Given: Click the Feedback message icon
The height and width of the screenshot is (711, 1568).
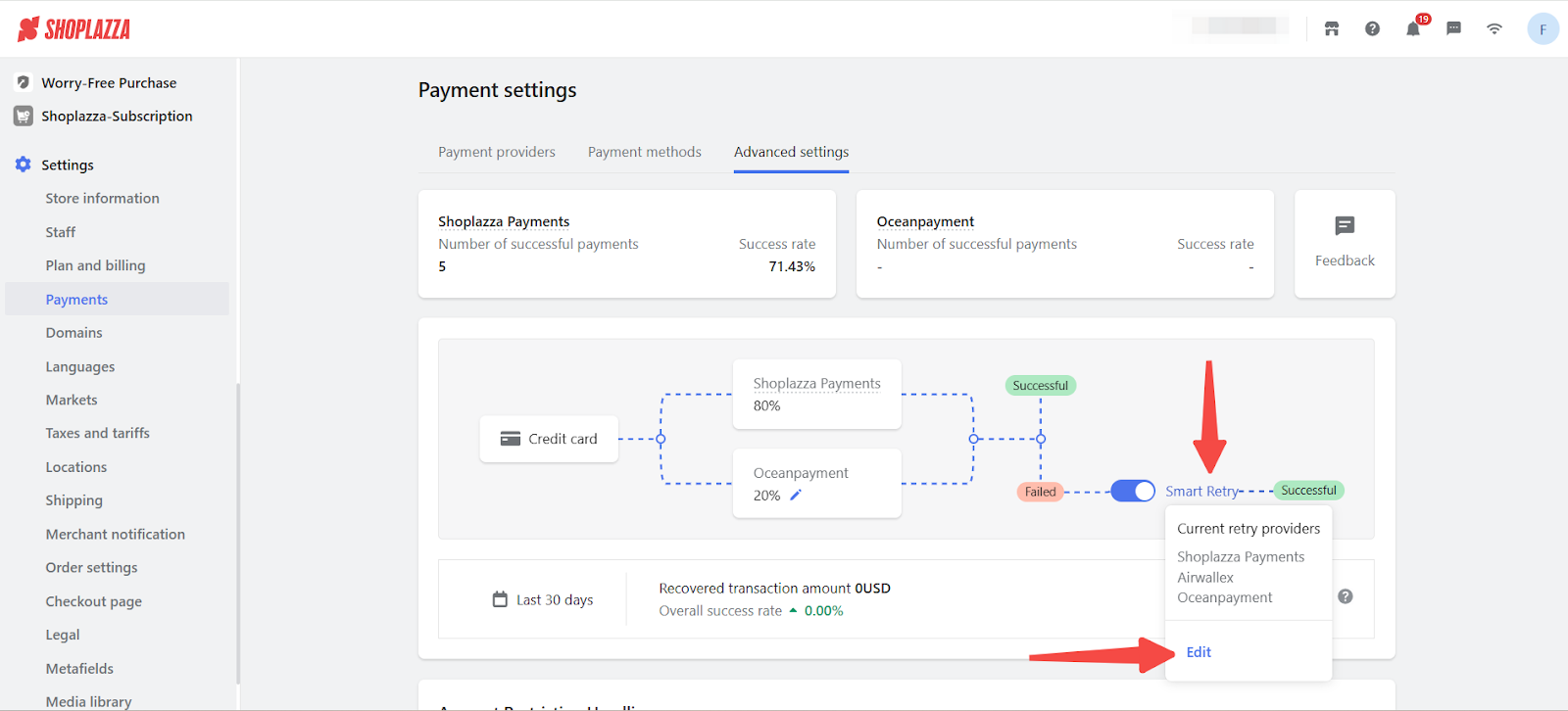Looking at the screenshot, I should pos(1345,226).
